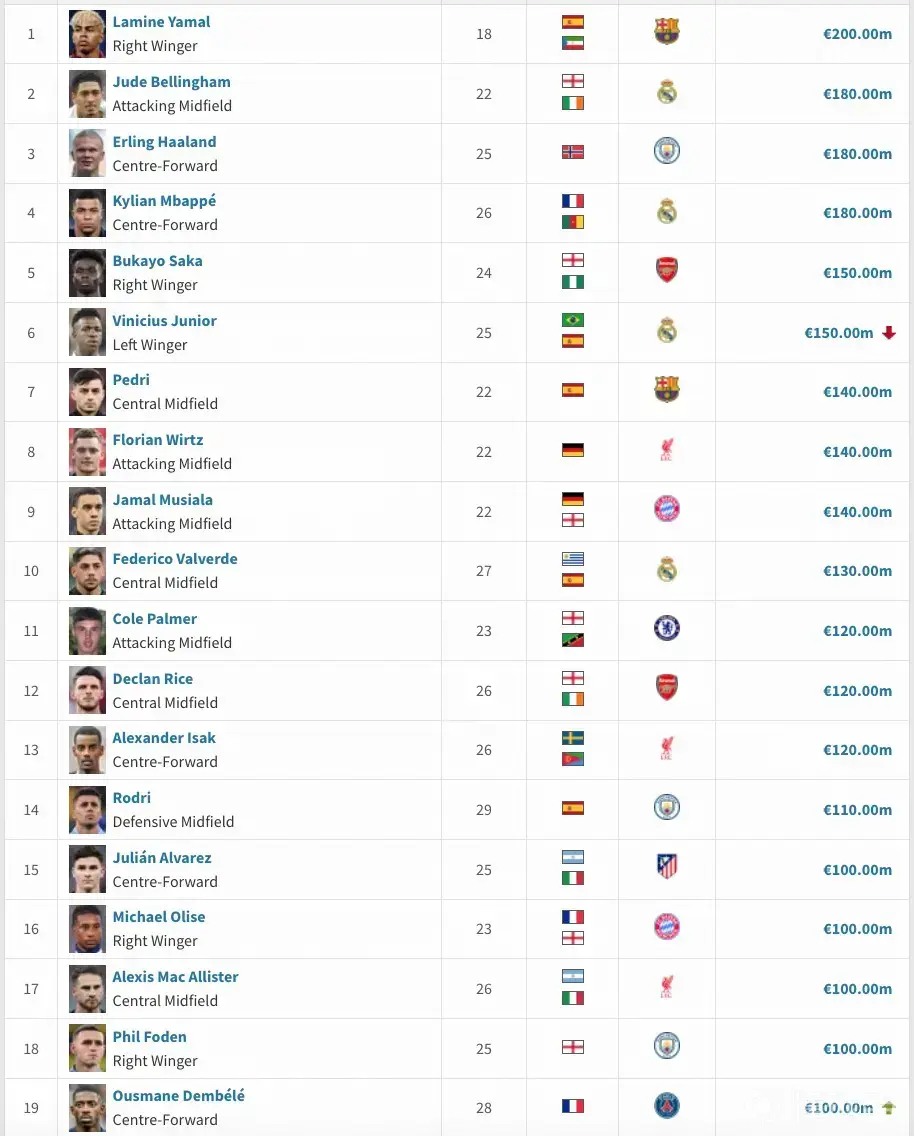Click Federico Valverde's player photo
Image resolution: width=914 pixels, height=1136 pixels.
[87, 571]
